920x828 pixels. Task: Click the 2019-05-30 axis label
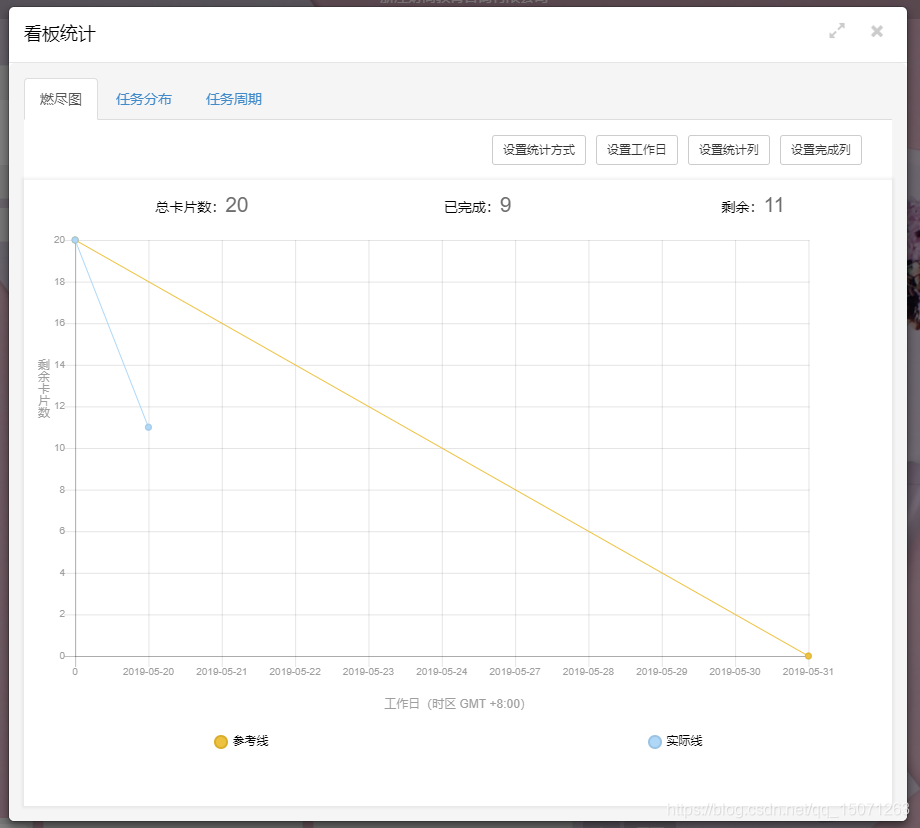735,672
